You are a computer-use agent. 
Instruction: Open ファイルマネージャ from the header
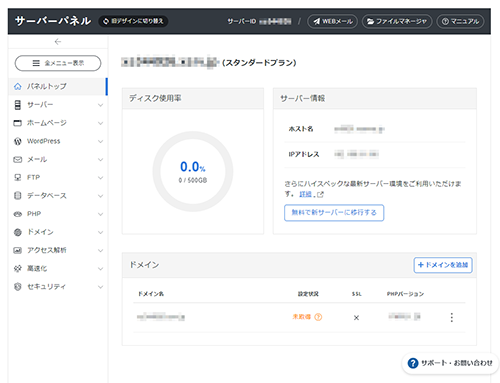397,21
